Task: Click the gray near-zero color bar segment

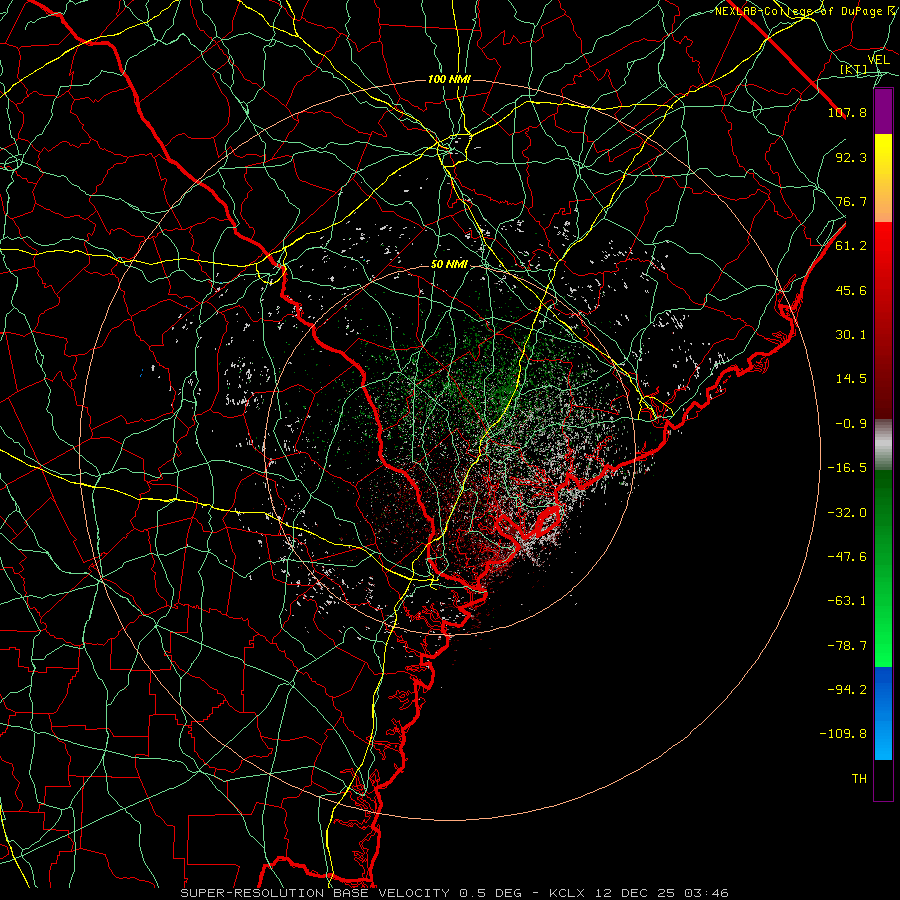Action: (883, 445)
